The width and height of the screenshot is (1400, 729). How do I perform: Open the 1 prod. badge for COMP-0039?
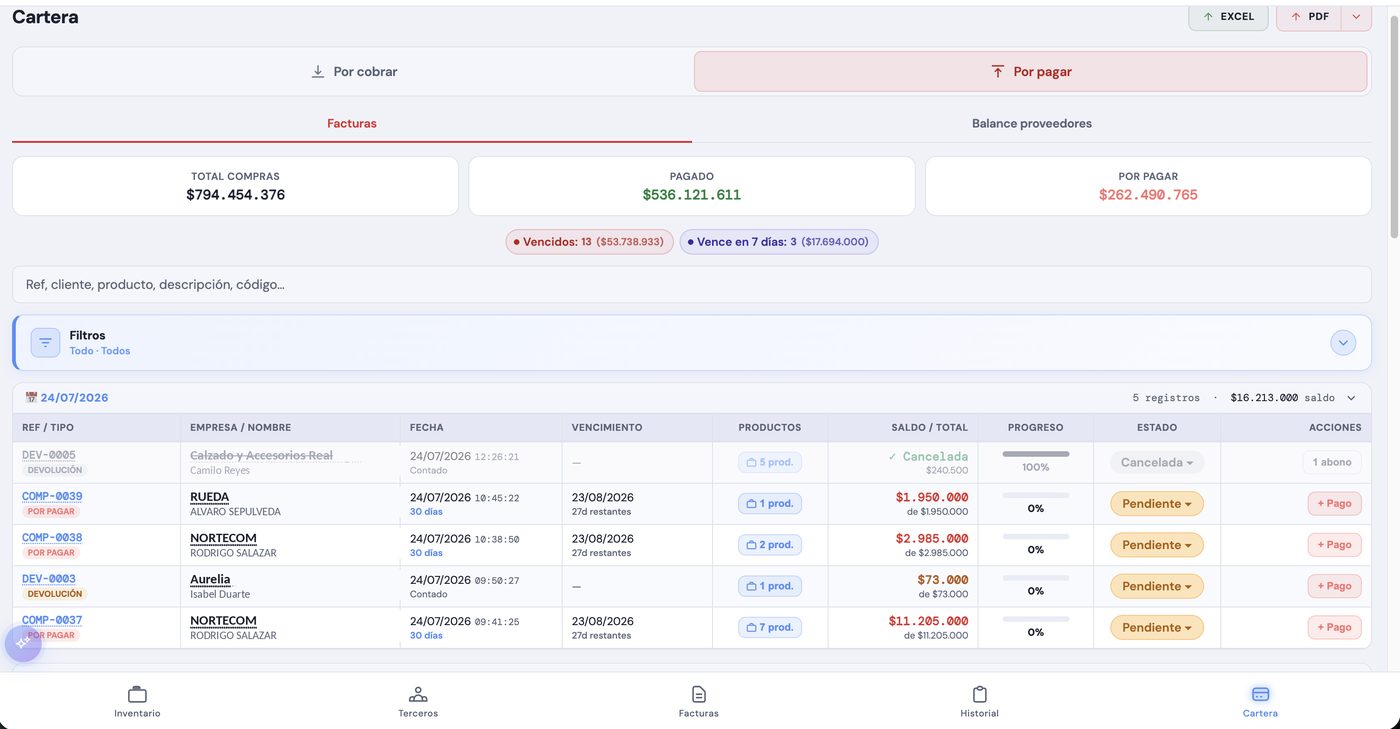(770, 504)
